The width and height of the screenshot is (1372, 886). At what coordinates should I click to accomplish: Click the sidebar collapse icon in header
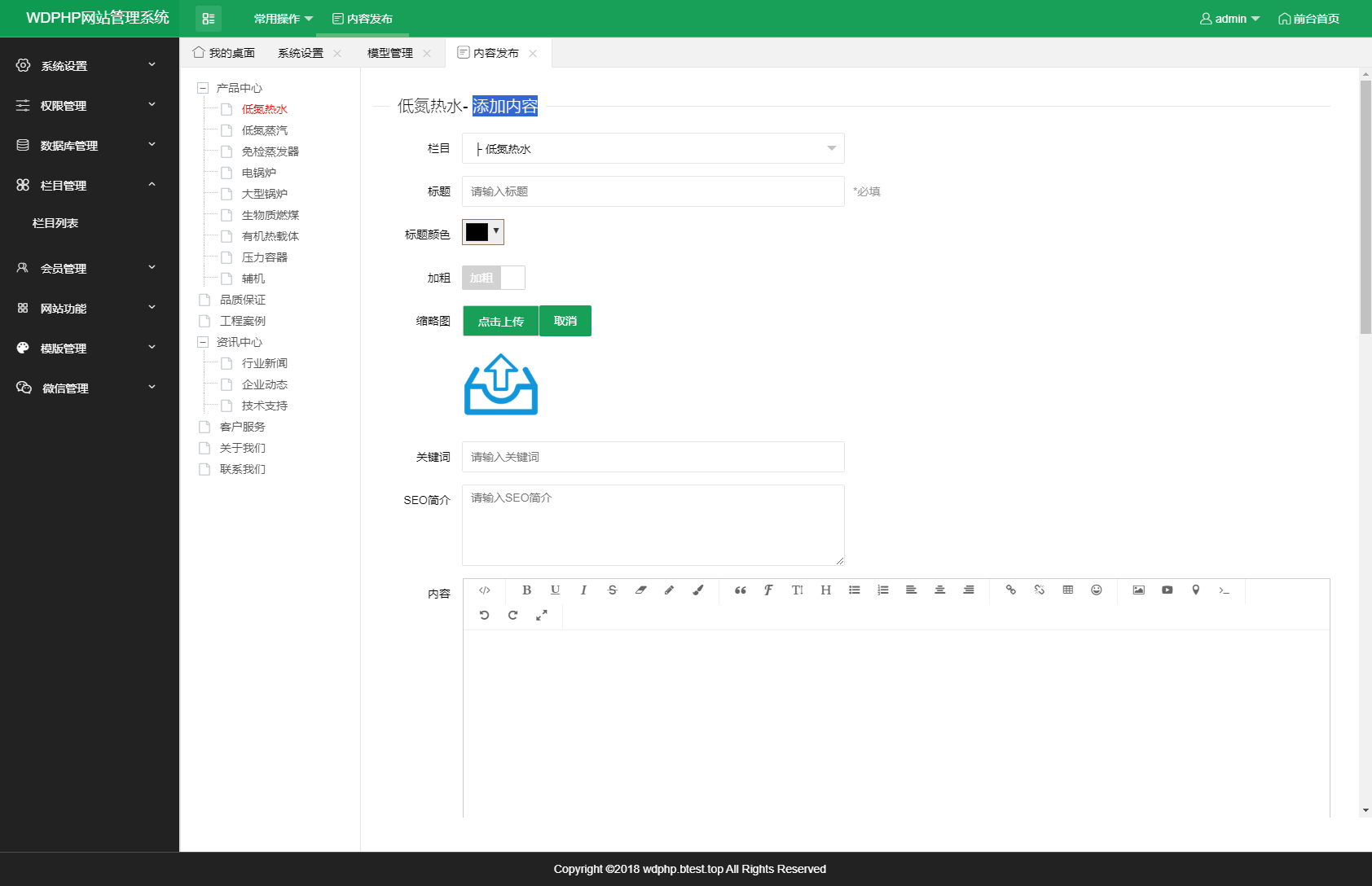click(209, 19)
